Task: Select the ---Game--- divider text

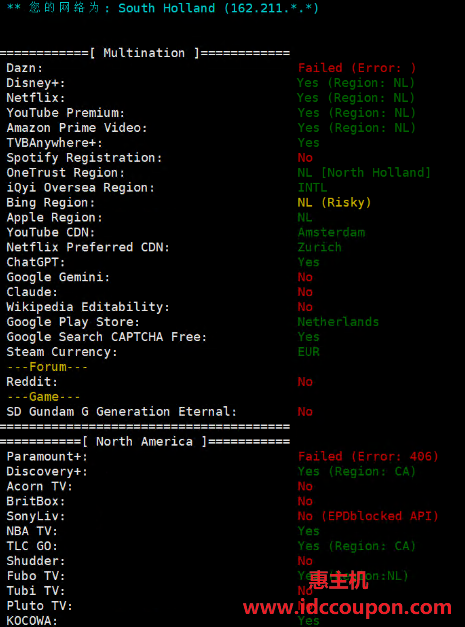Action: [44, 397]
